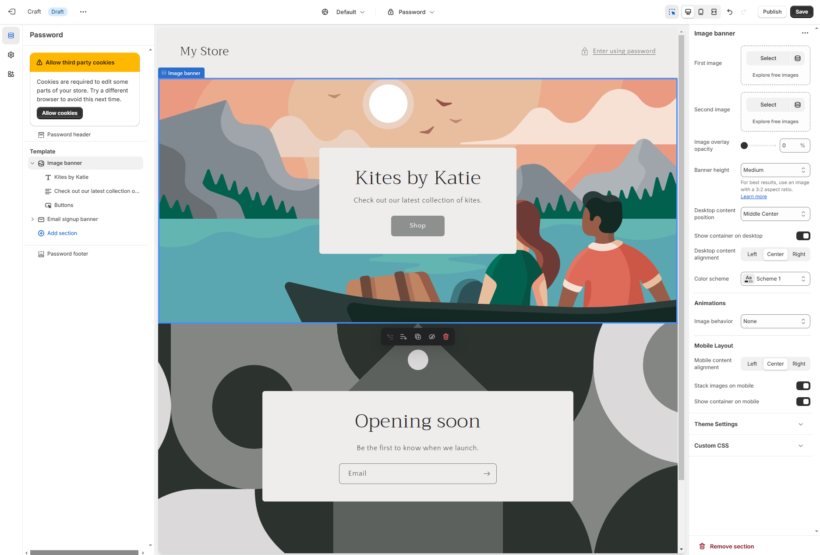This screenshot has width=820, height=555.
Task: Set mobile content alignment to Right
Action: pos(799,364)
